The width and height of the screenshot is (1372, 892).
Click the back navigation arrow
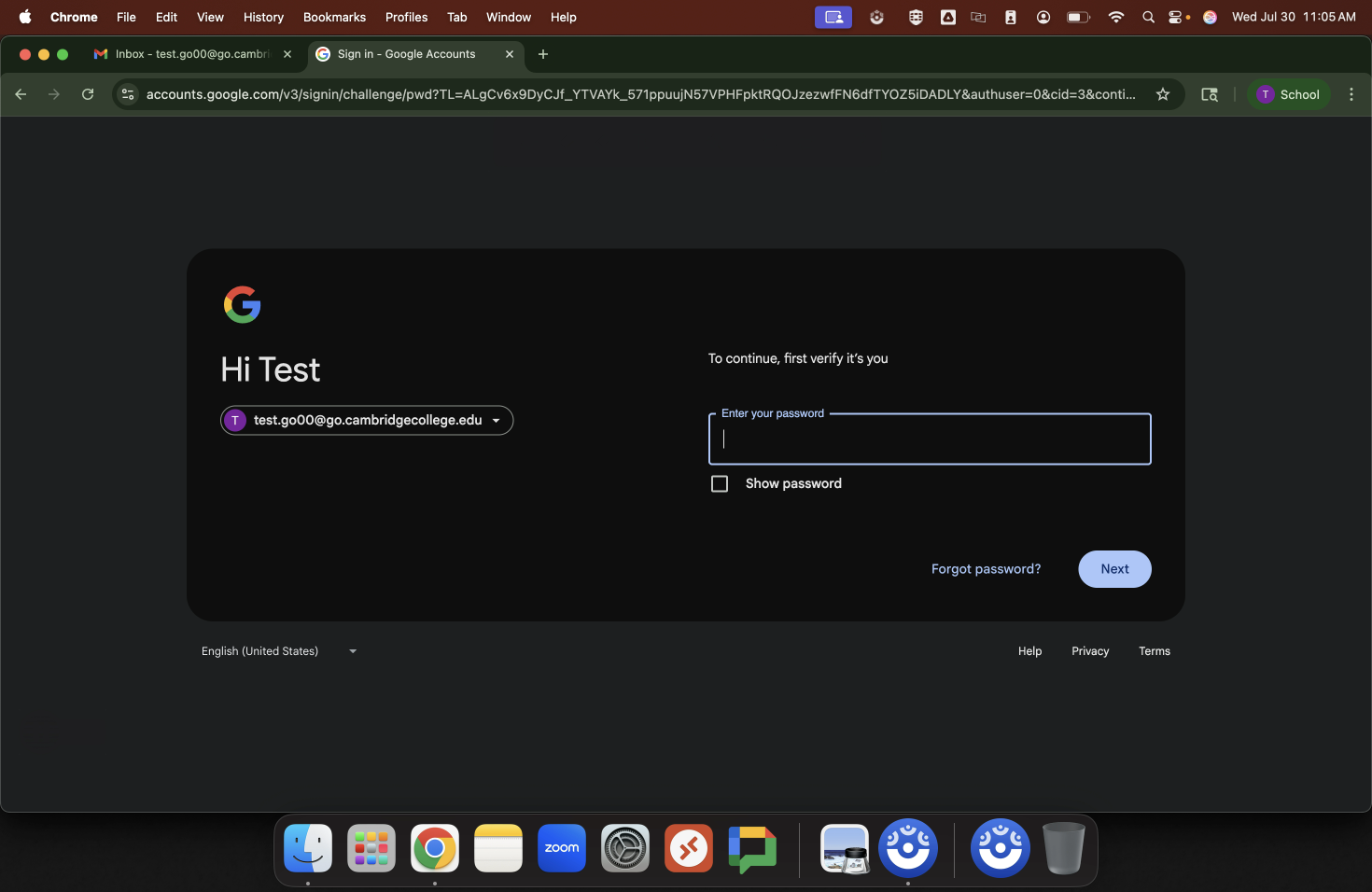tap(21, 94)
